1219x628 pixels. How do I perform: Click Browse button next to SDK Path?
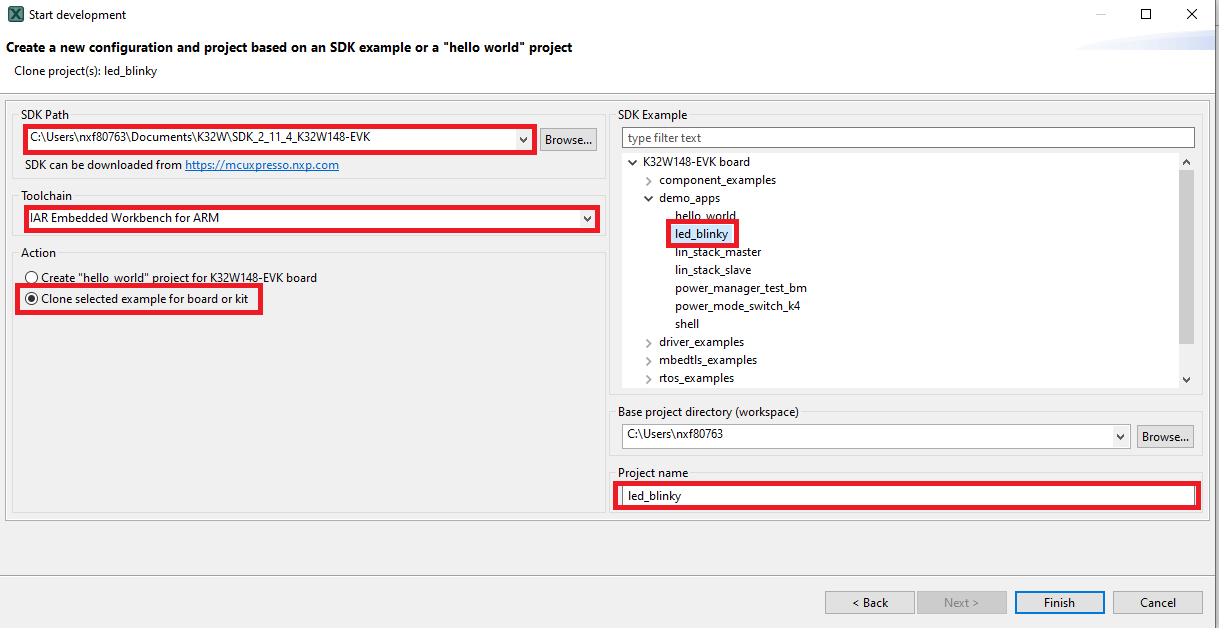tap(568, 140)
